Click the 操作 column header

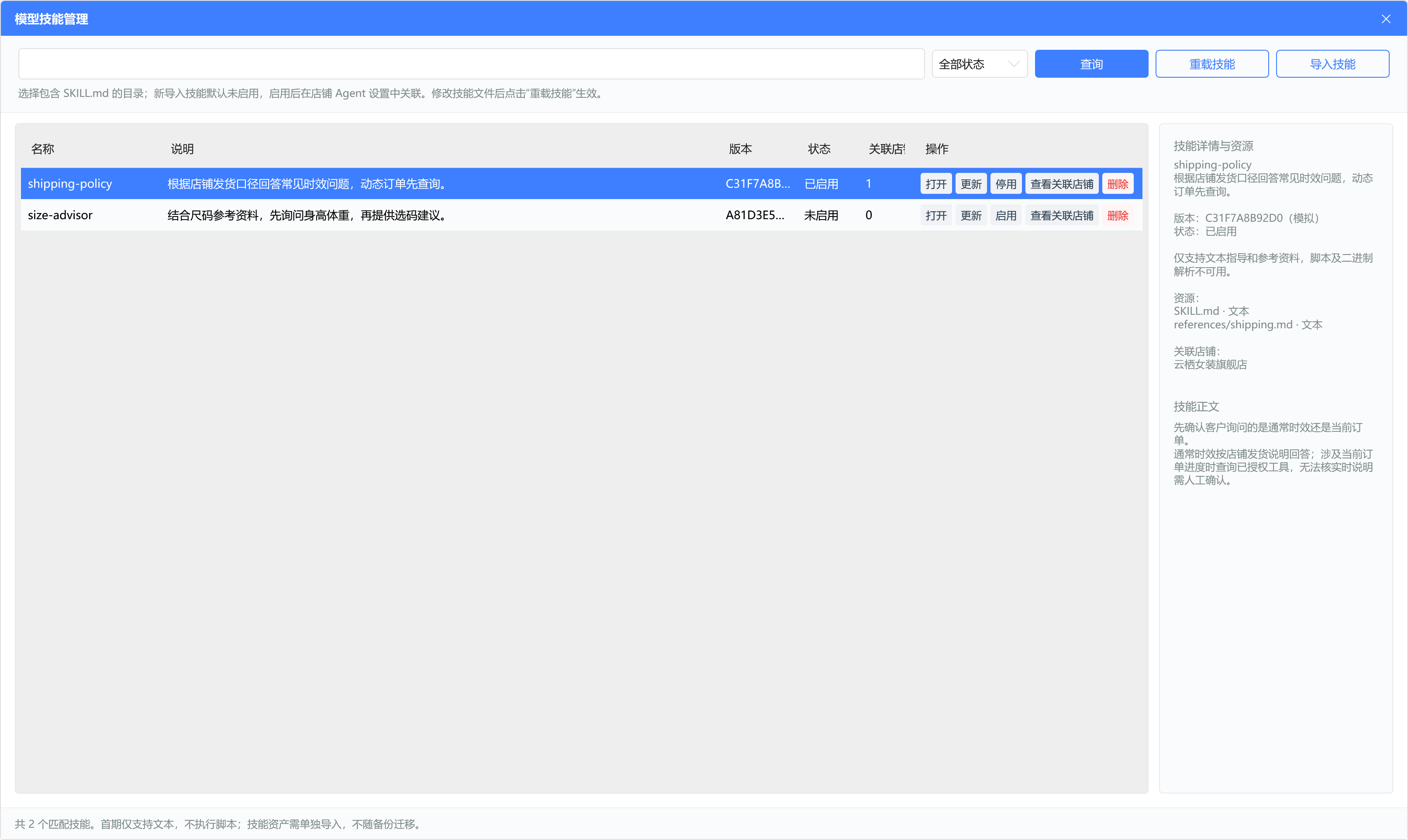click(936, 149)
